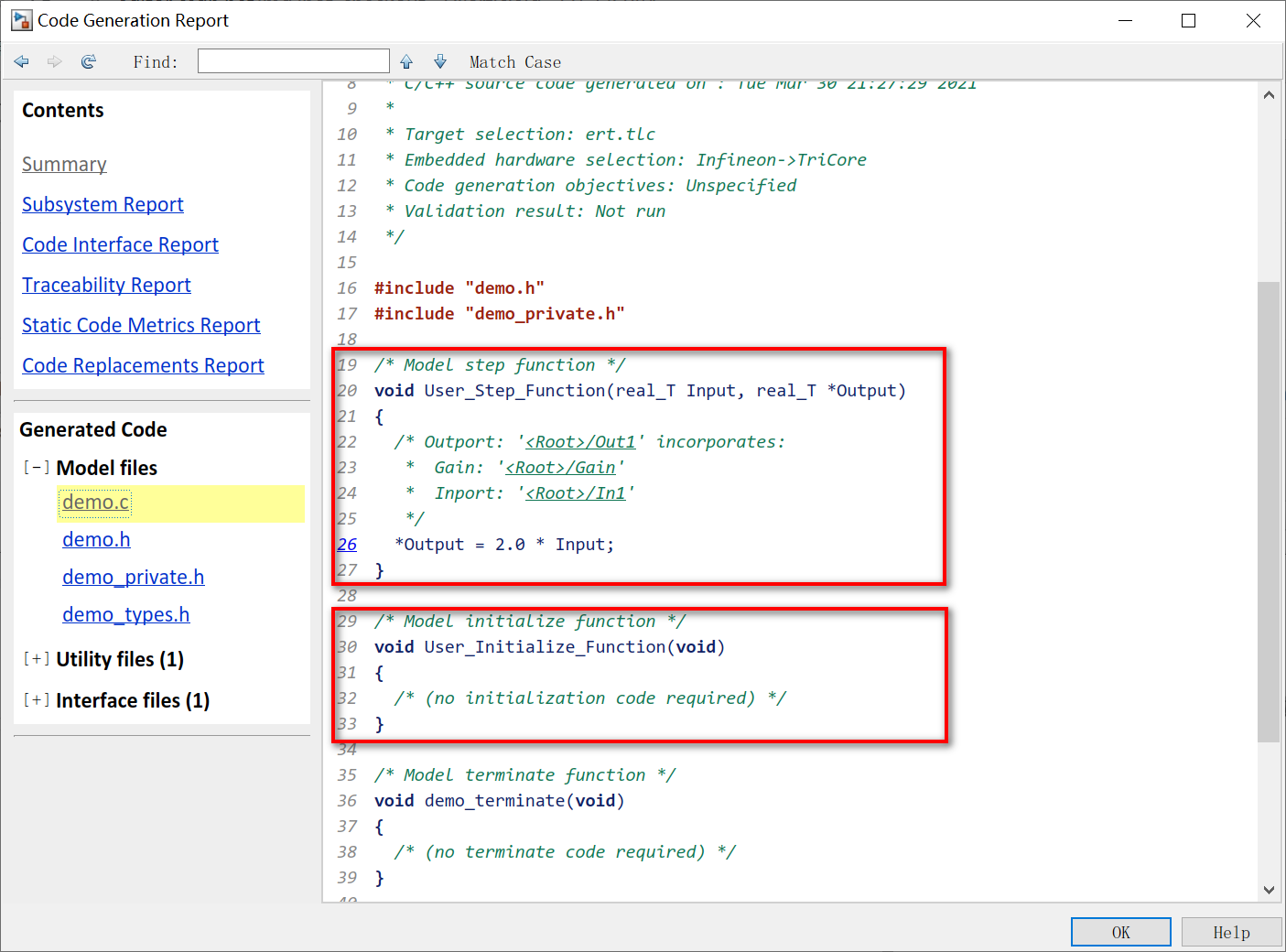Click the Refresh report icon
Screen dimensions: 1286x952
pyautogui.click(x=89, y=61)
